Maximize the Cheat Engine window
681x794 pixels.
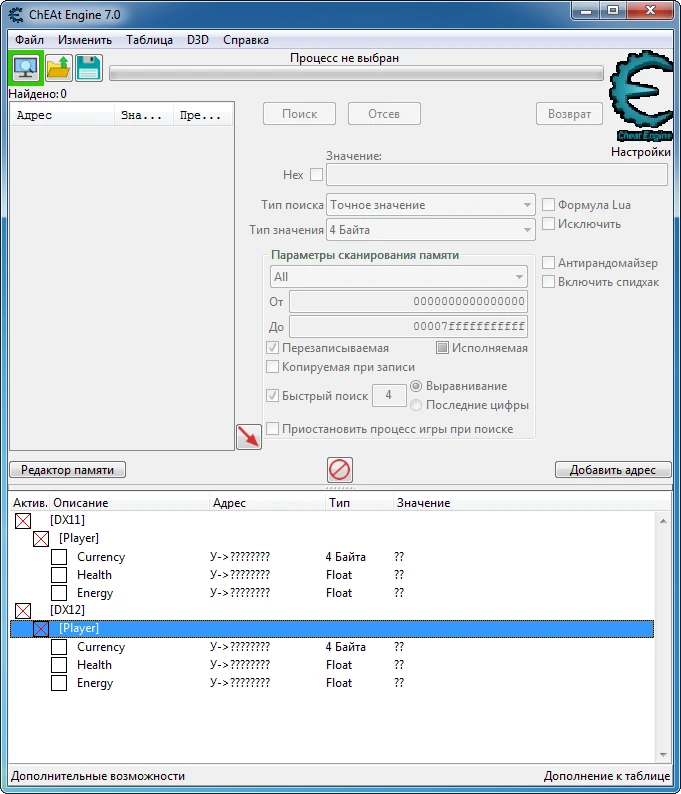click(613, 11)
